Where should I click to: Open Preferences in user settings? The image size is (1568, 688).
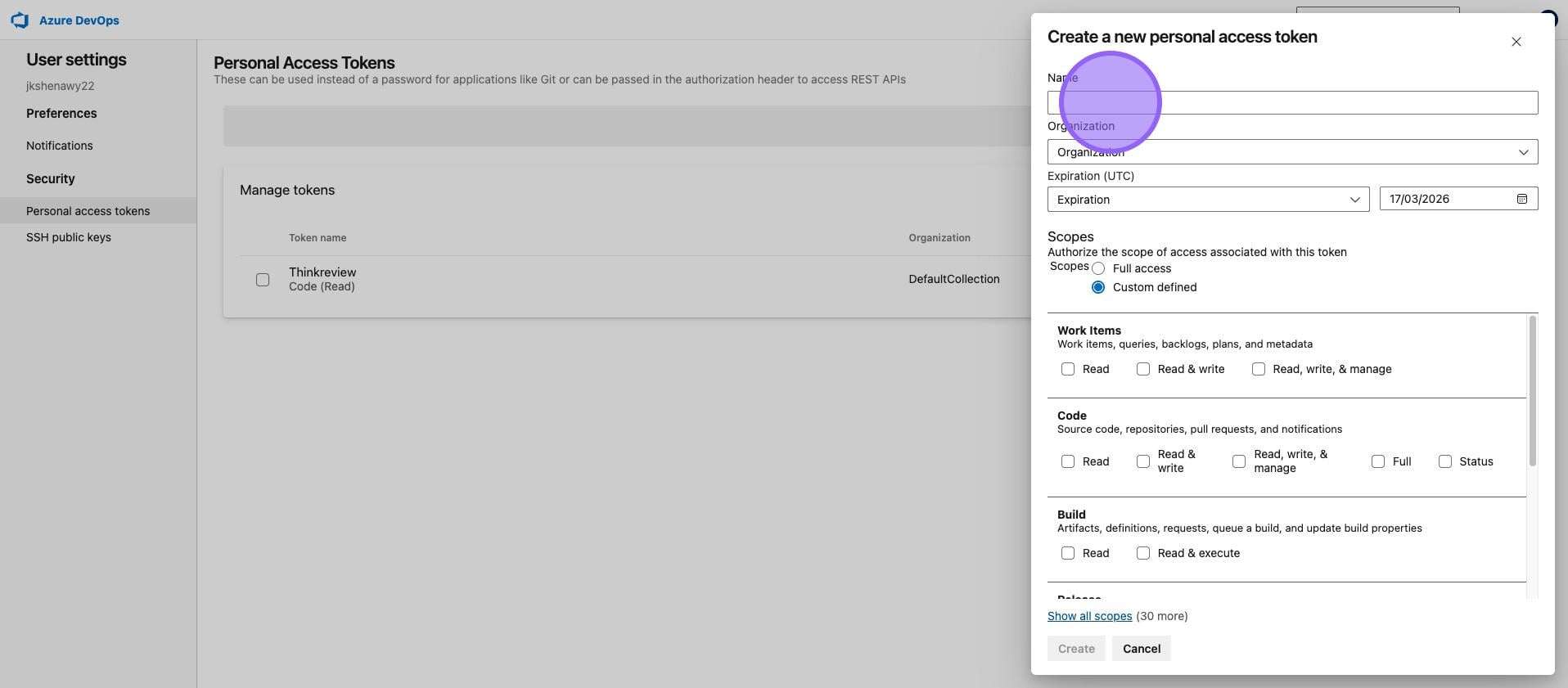coord(61,113)
